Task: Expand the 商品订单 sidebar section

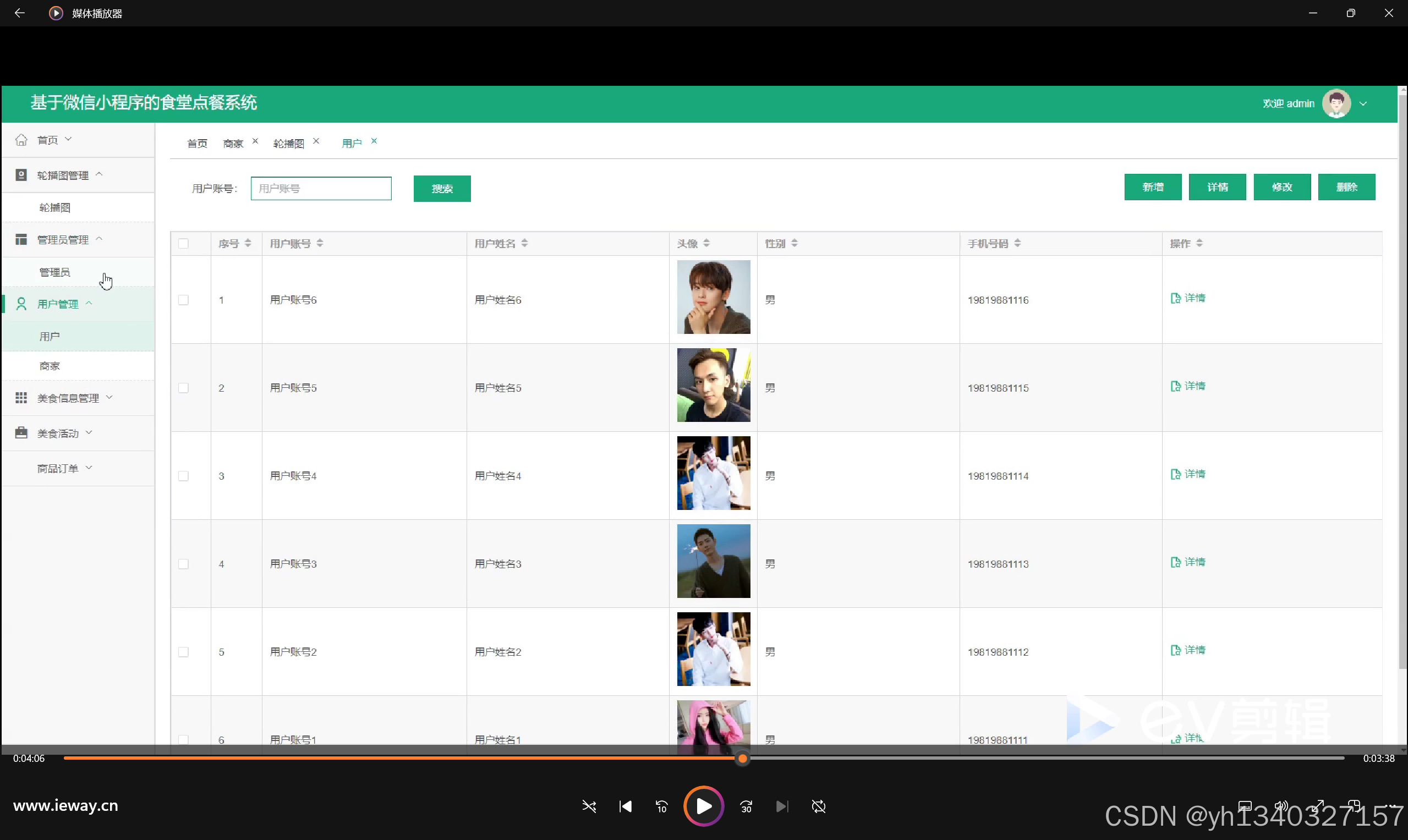Action: click(x=58, y=468)
